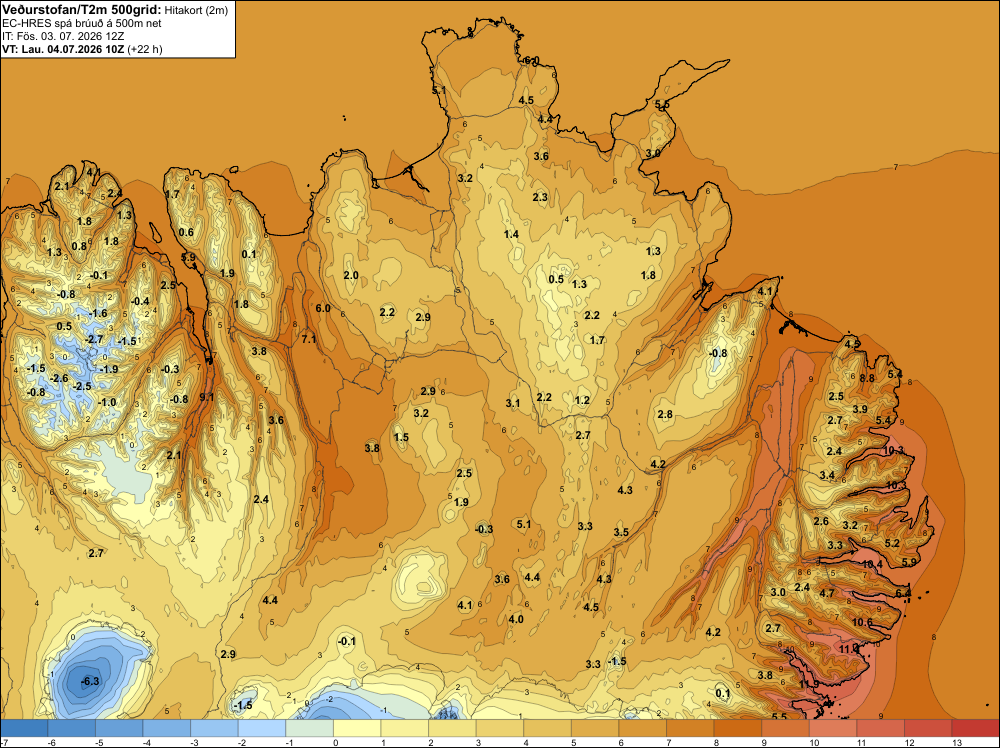Select the legend swatch between -4 and -3
This screenshot has height=748, width=1000.
pos(166,728)
